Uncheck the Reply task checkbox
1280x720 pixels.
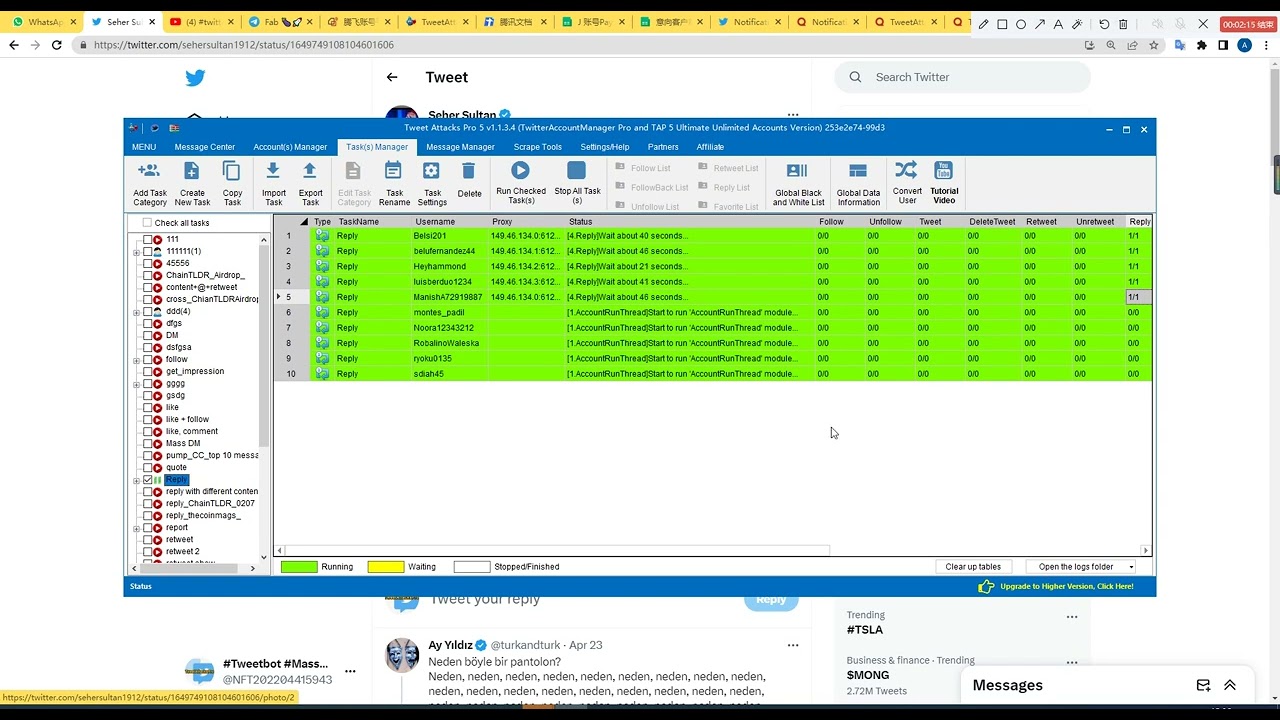point(148,480)
